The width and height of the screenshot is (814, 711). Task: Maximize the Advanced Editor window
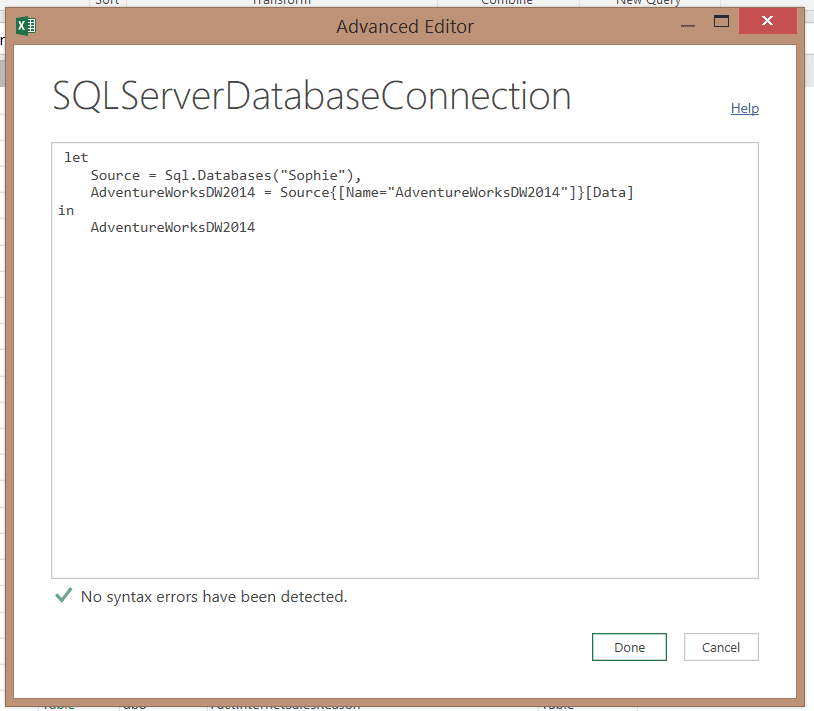(x=721, y=21)
